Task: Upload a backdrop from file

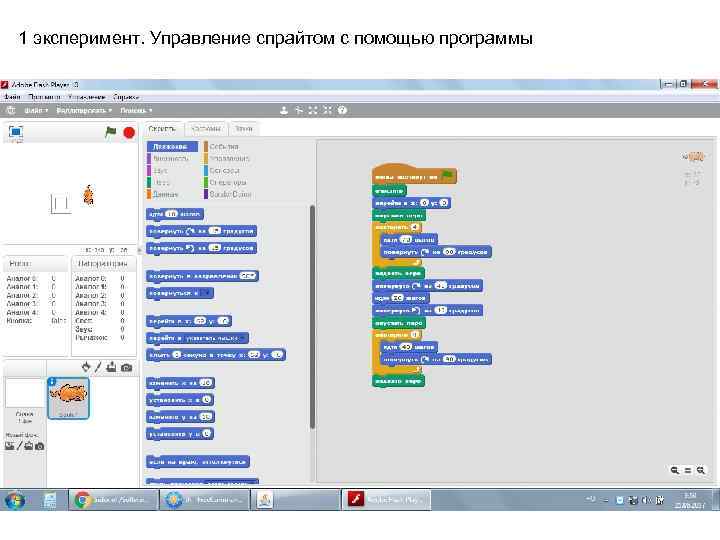Action: click(28, 446)
